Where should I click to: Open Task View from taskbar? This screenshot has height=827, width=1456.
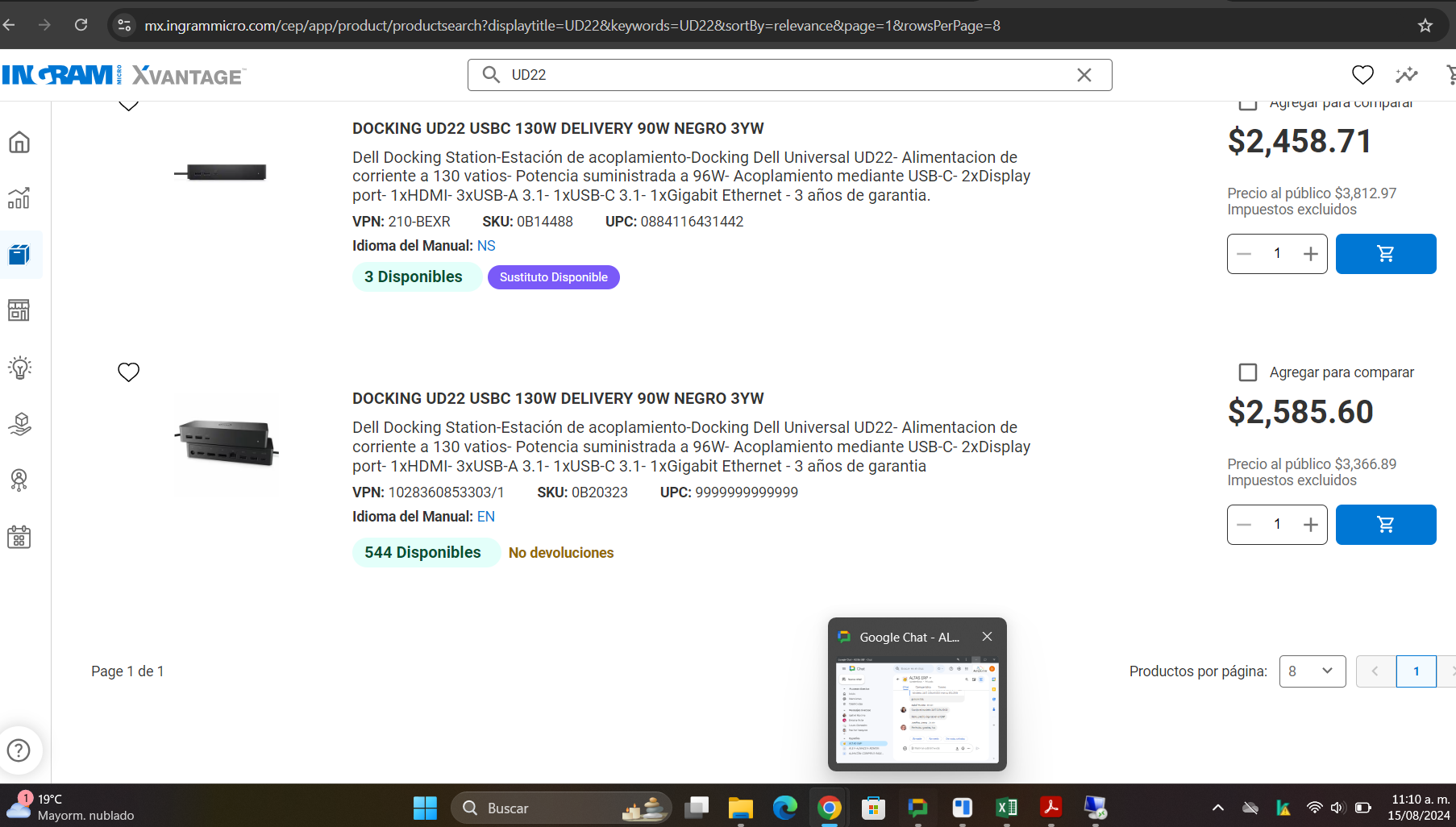pos(697,808)
